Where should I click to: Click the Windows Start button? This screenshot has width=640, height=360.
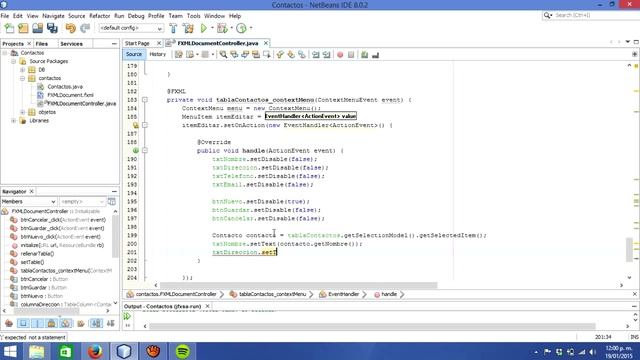[10, 351]
